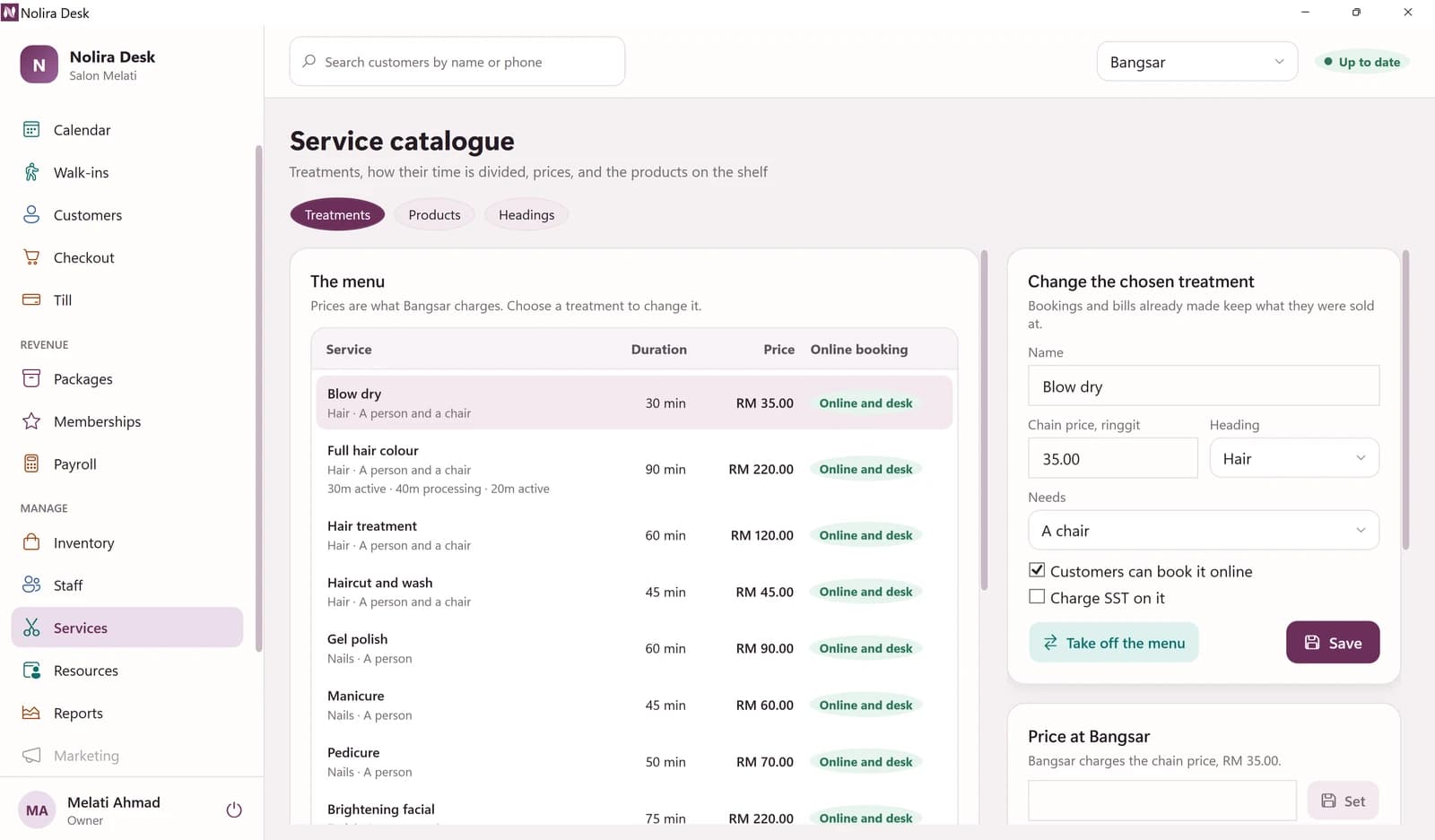The height and width of the screenshot is (840, 1435).
Task: Click the Payroll calculator icon
Action: (x=31, y=463)
